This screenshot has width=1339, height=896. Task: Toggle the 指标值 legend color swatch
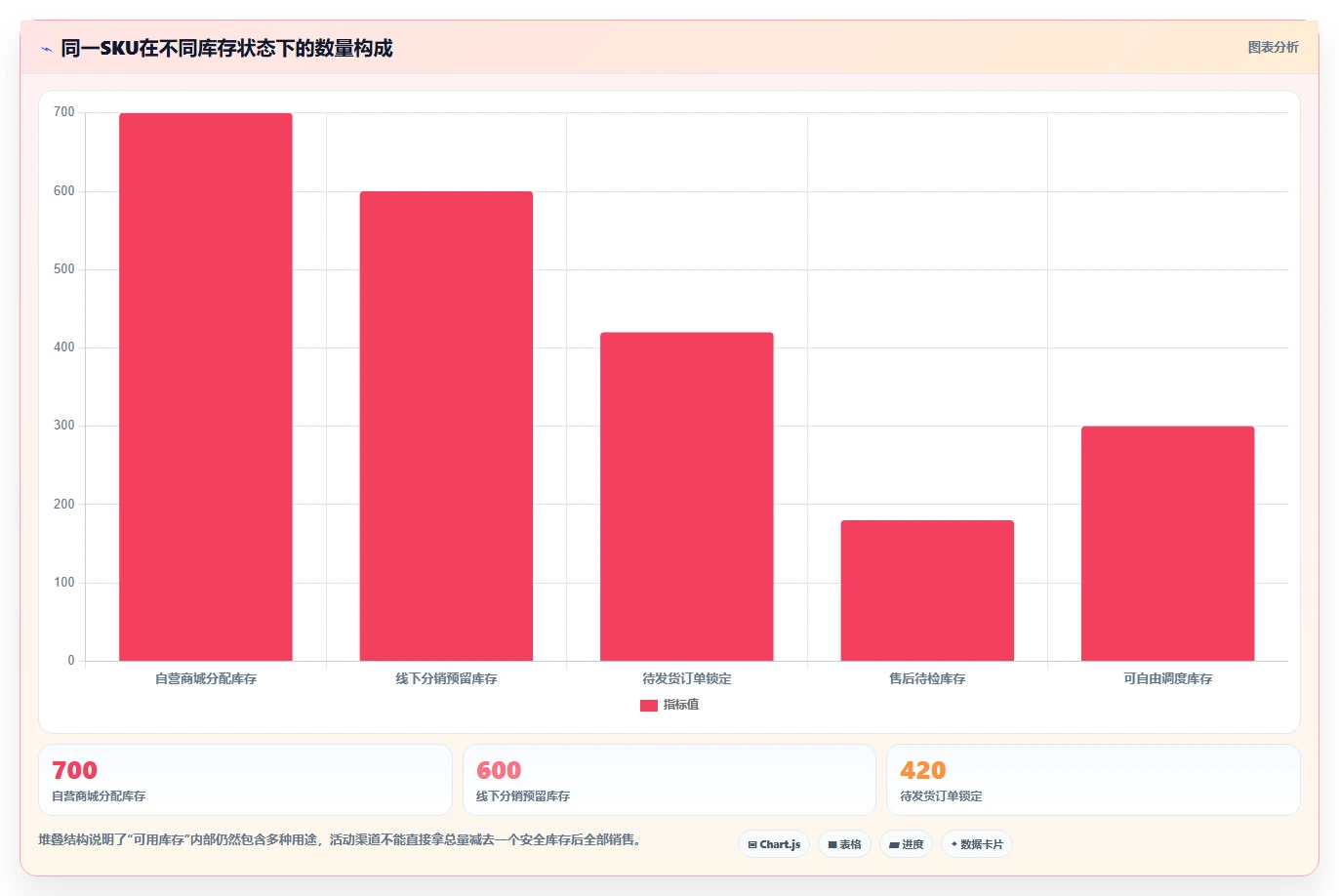click(x=648, y=706)
